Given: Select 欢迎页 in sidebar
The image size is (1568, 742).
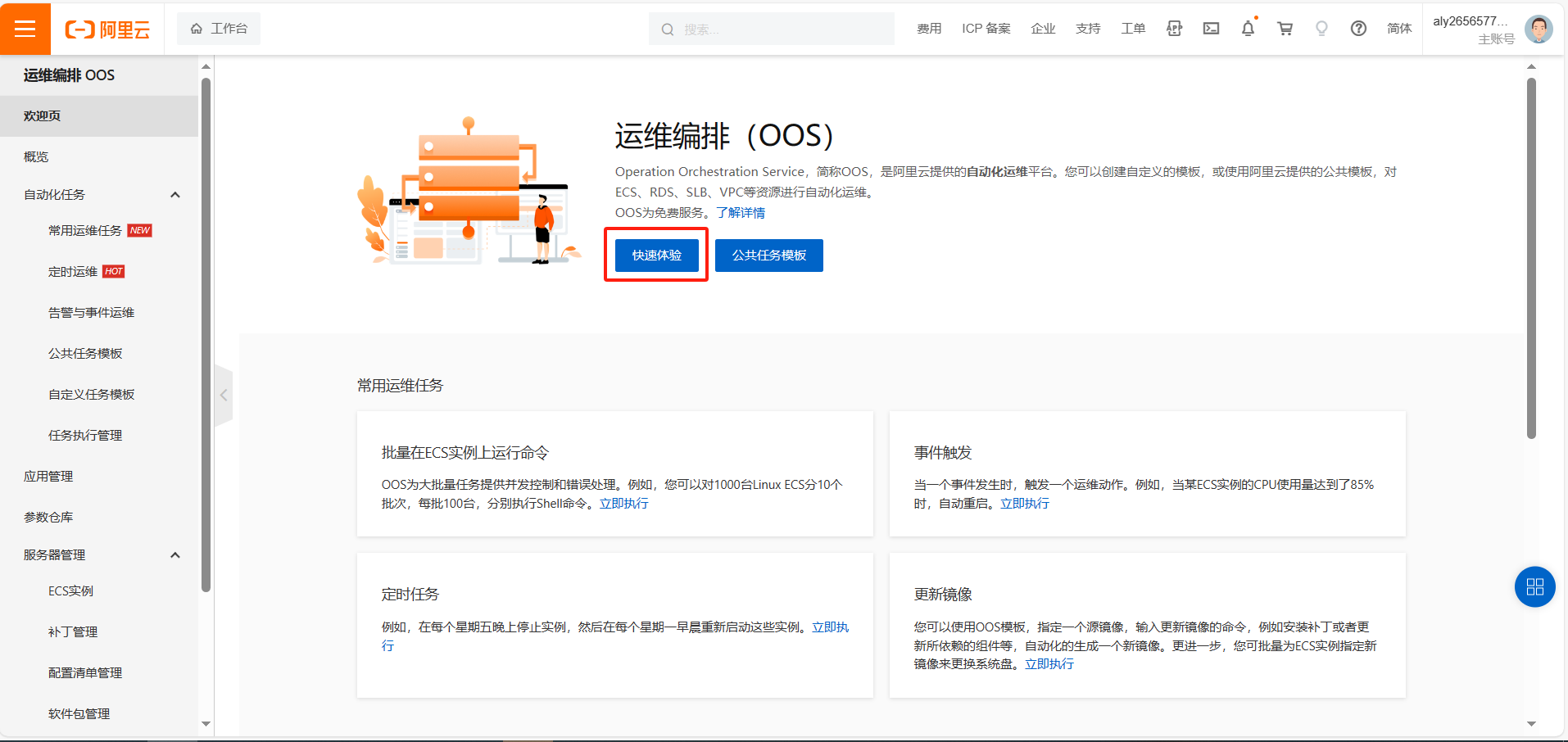Looking at the screenshot, I should click(99, 116).
